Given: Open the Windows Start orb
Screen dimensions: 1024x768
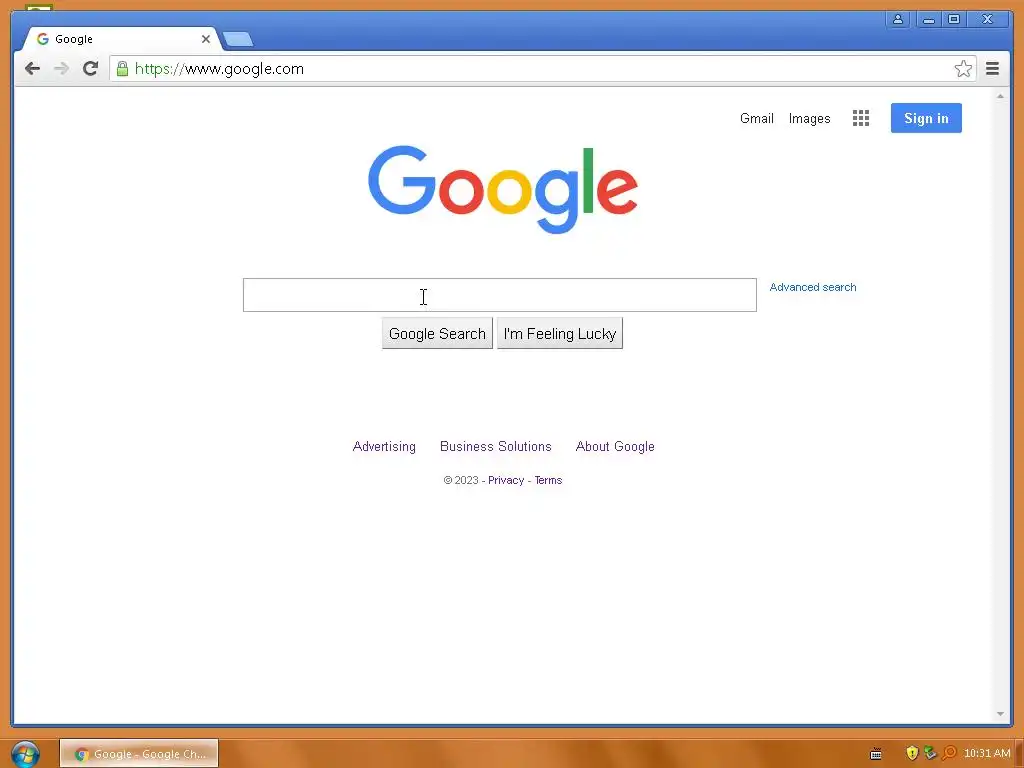Looking at the screenshot, I should (25, 754).
